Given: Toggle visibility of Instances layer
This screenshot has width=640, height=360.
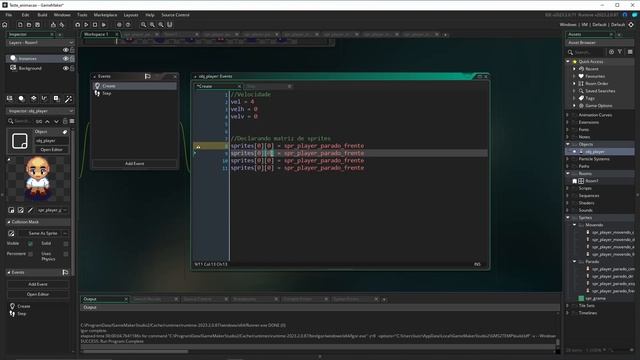Looking at the screenshot, I should [65, 58].
